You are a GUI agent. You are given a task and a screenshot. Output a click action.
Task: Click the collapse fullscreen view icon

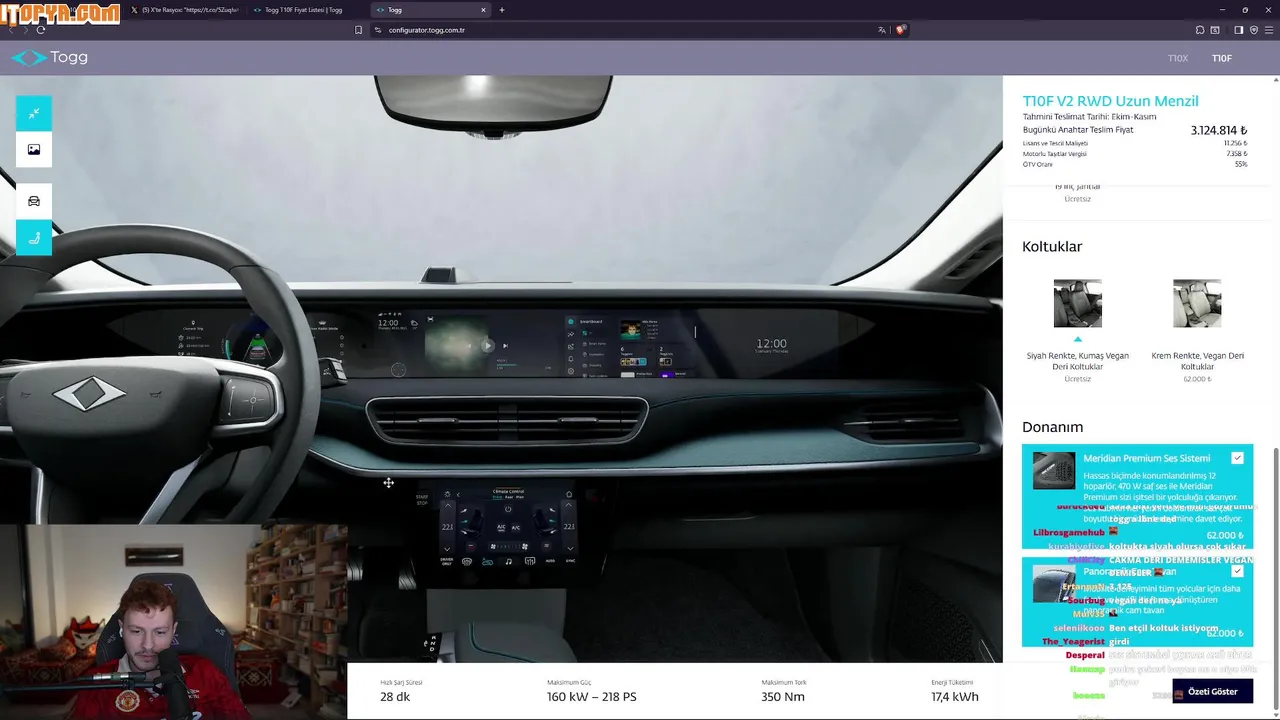(34, 113)
